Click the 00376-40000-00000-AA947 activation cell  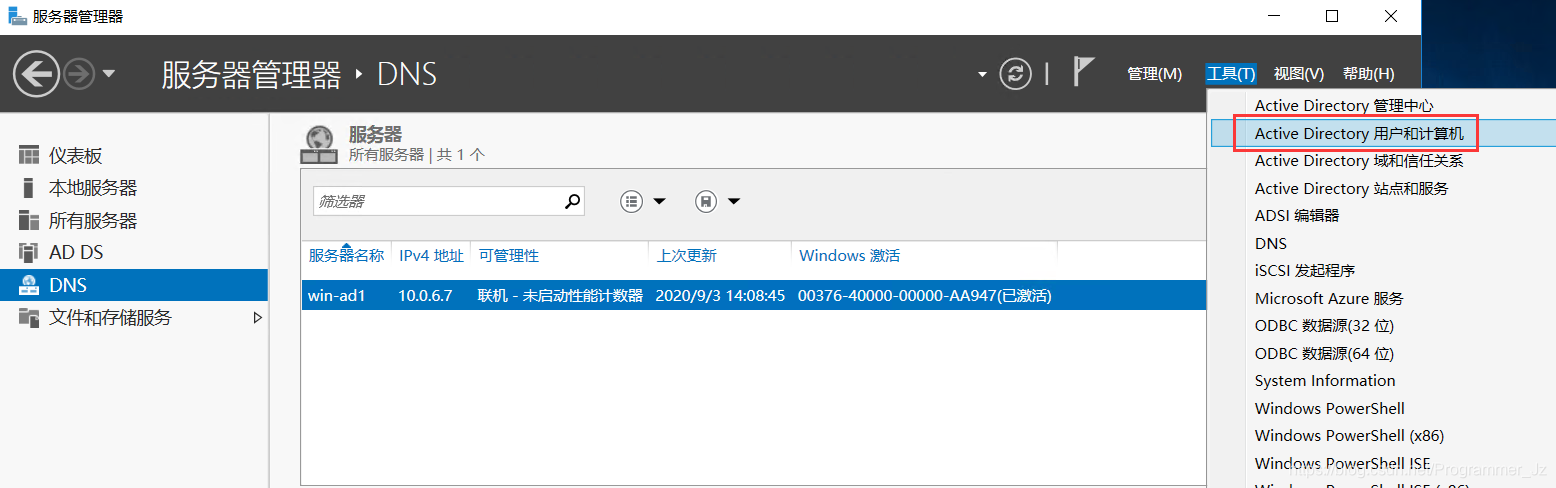pos(924,296)
